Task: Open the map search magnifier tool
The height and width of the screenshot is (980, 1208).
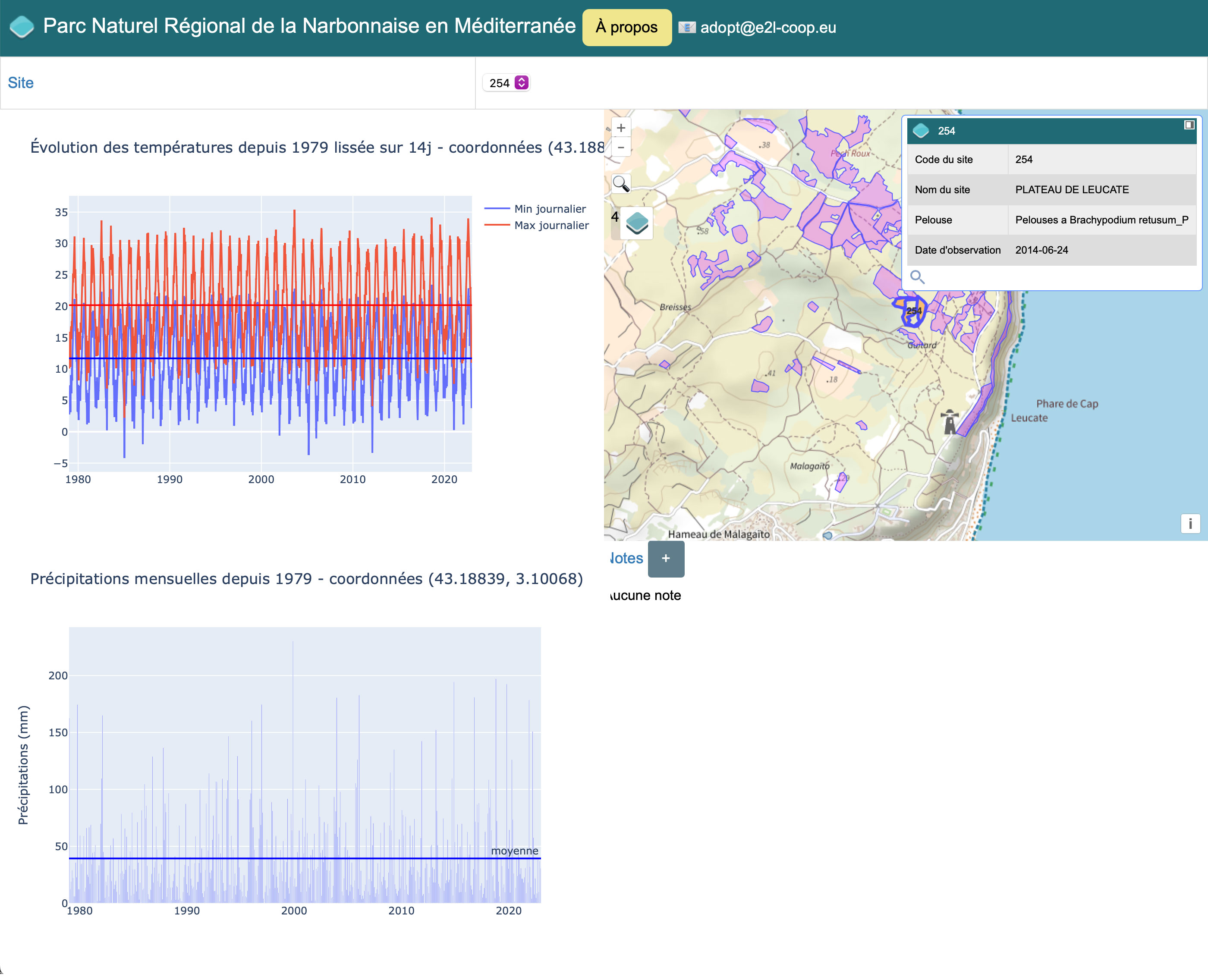Action: [621, 184]
